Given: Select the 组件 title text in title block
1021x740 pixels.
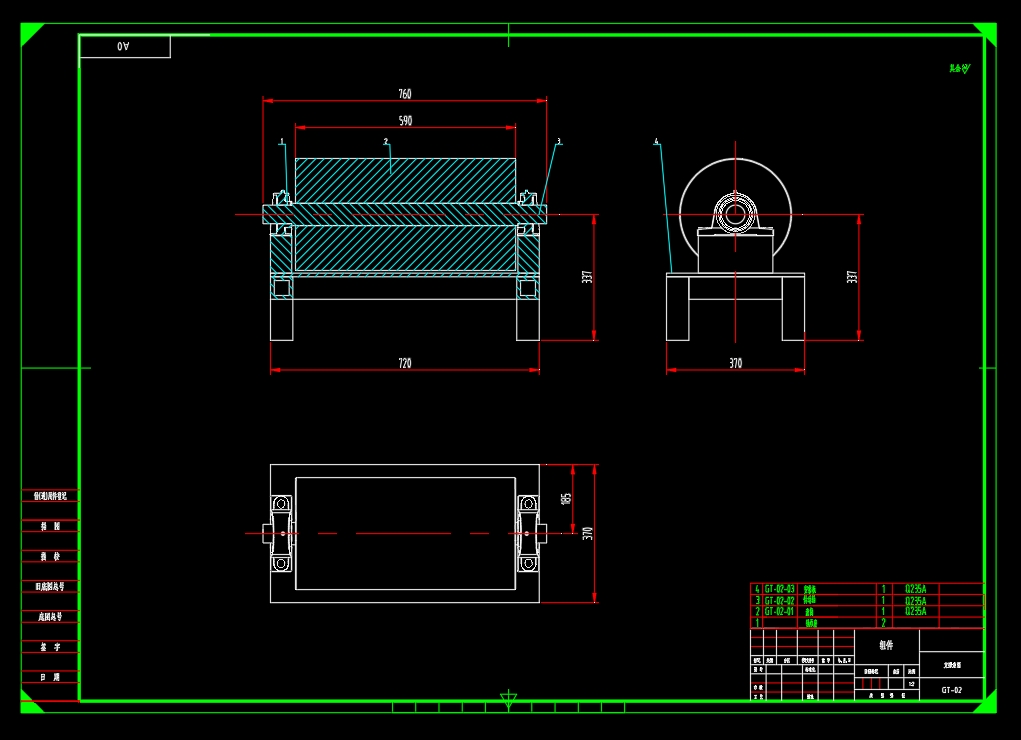Looking at the screenshot, I should [x=886, y=645].
